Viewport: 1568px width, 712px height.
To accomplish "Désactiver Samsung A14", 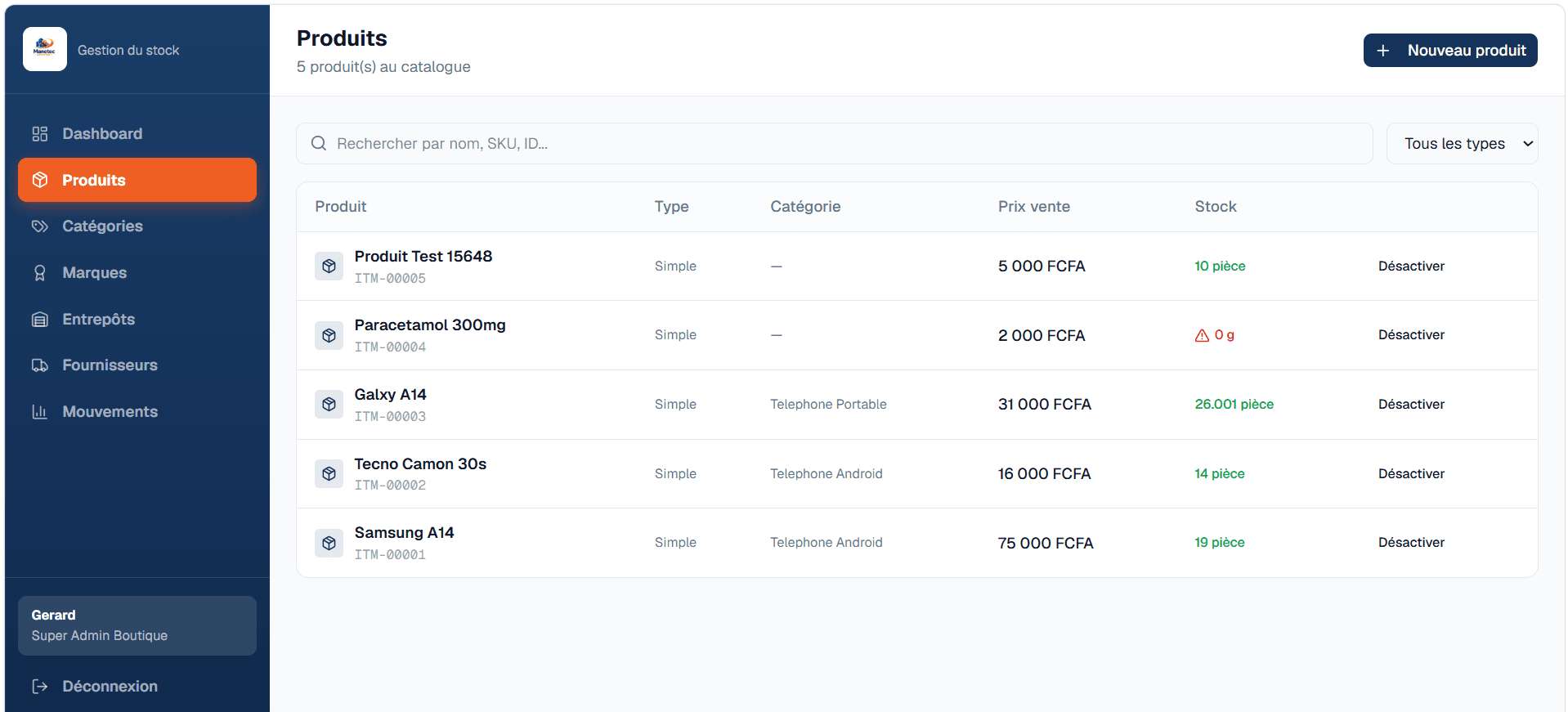I will 1411,543.
